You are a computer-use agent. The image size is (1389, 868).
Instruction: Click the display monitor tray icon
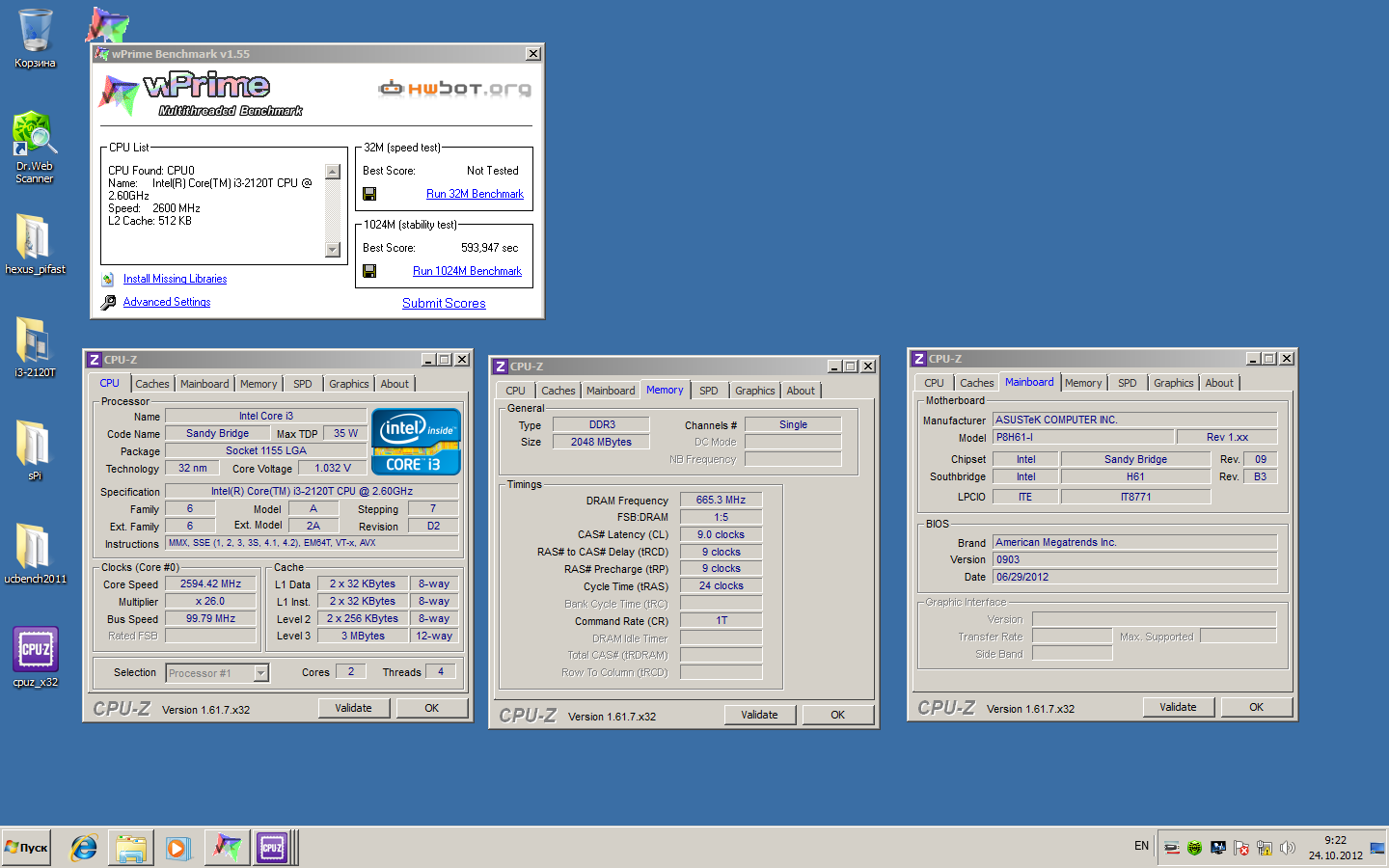1217,848
